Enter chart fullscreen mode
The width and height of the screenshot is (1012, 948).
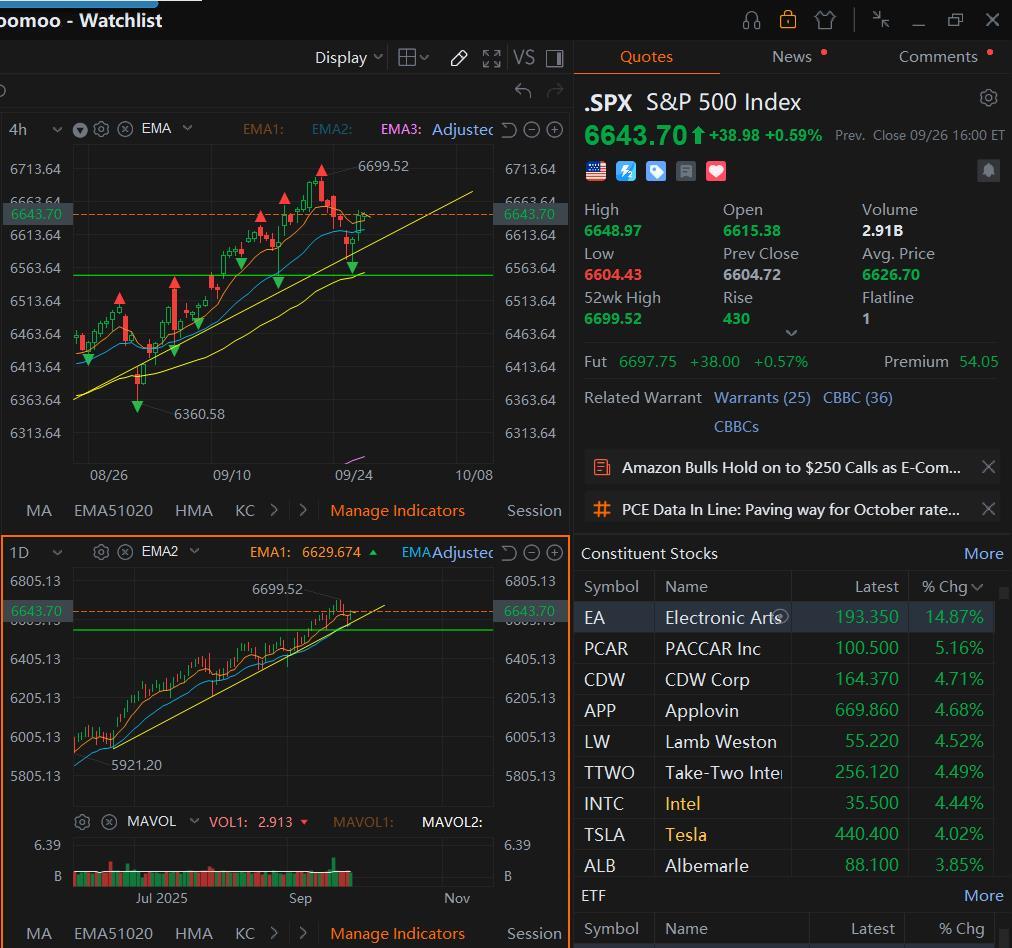pyautogui.click(x=491, y=58)
